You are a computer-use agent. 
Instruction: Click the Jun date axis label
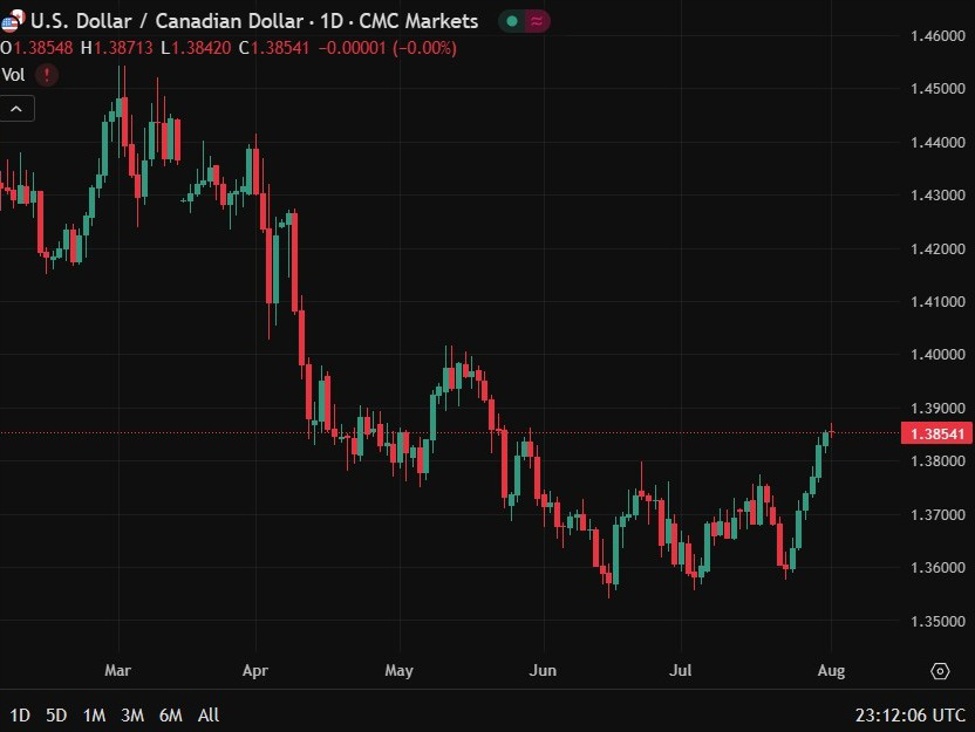543,670
